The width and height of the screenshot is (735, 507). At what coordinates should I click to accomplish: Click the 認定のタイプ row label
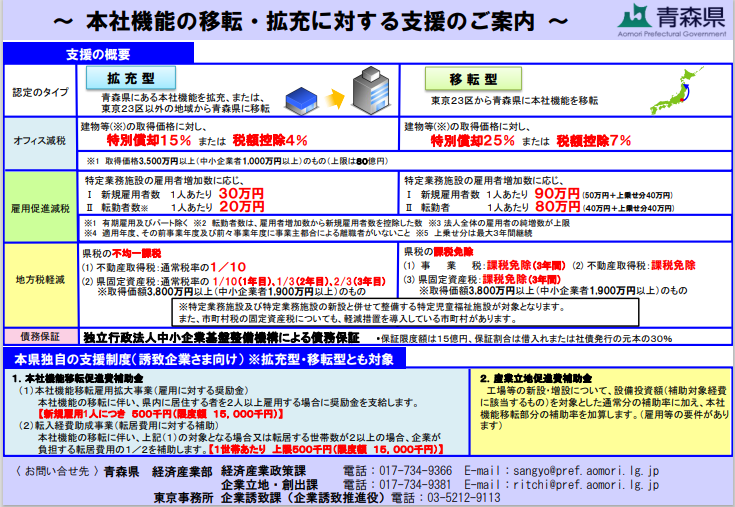tap(40, 92)
